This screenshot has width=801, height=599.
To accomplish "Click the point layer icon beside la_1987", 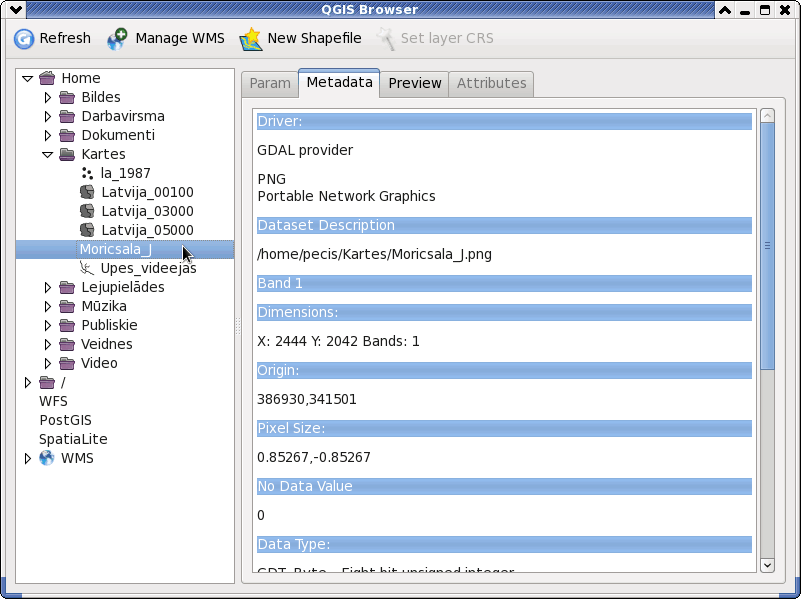I will 87,173.
